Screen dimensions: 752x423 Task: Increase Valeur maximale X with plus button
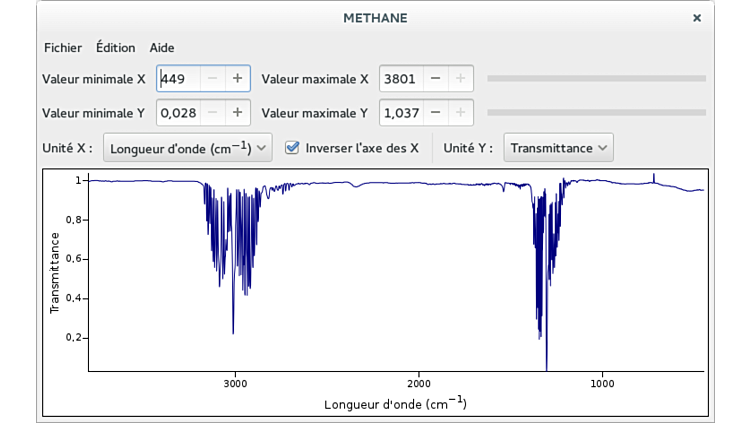tap(460, 78)
